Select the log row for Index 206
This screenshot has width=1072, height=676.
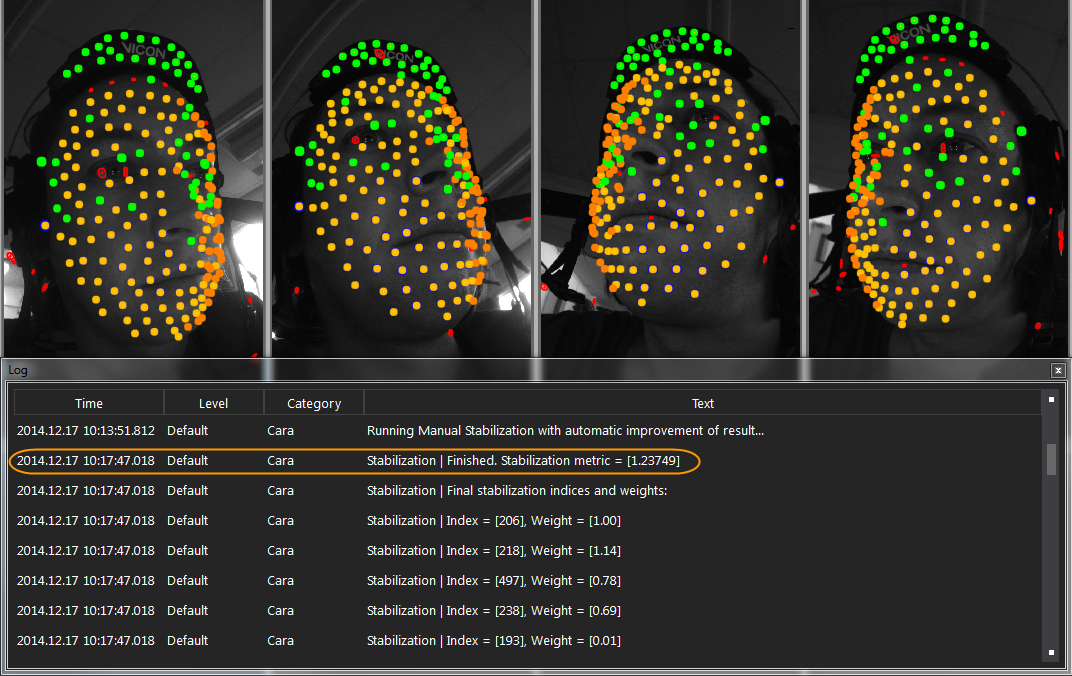click(x=494, y=521)
